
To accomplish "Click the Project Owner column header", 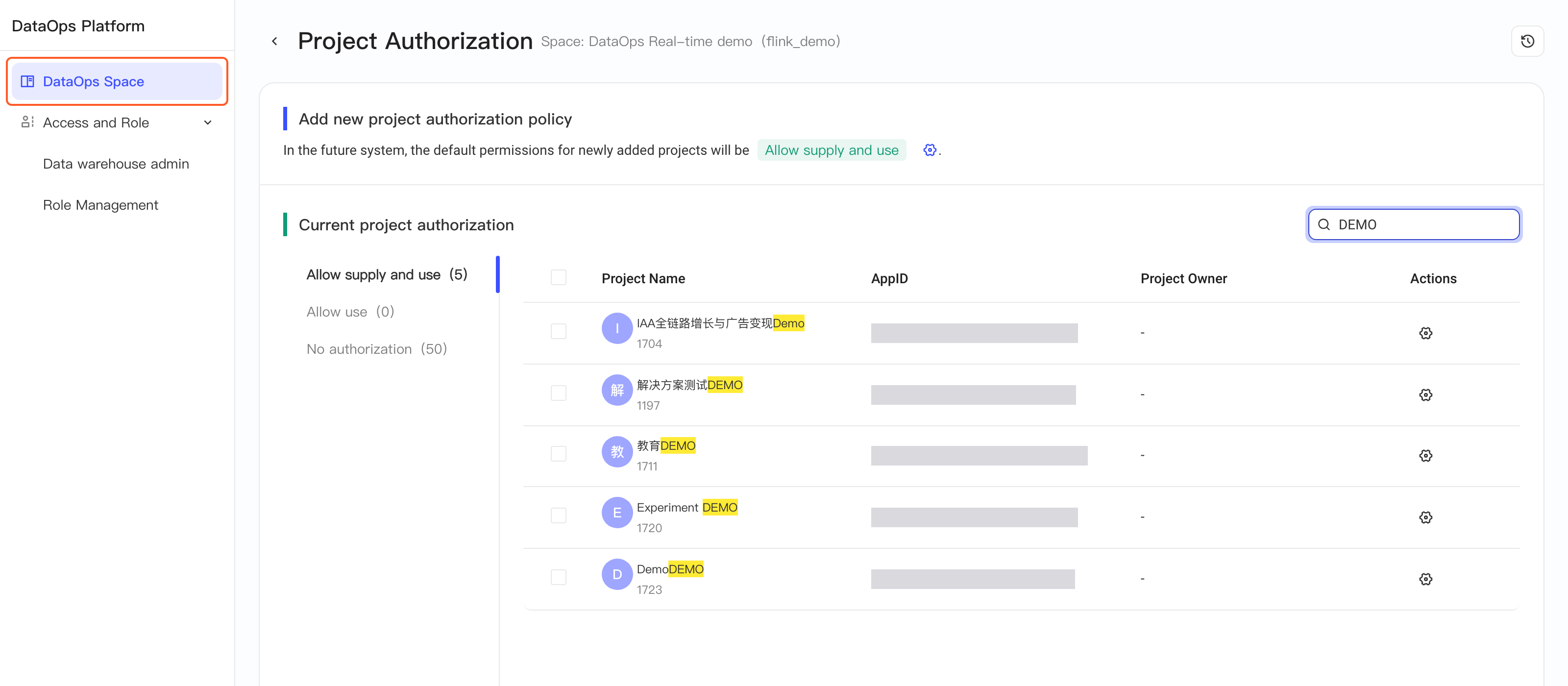I will point(1183,278).
